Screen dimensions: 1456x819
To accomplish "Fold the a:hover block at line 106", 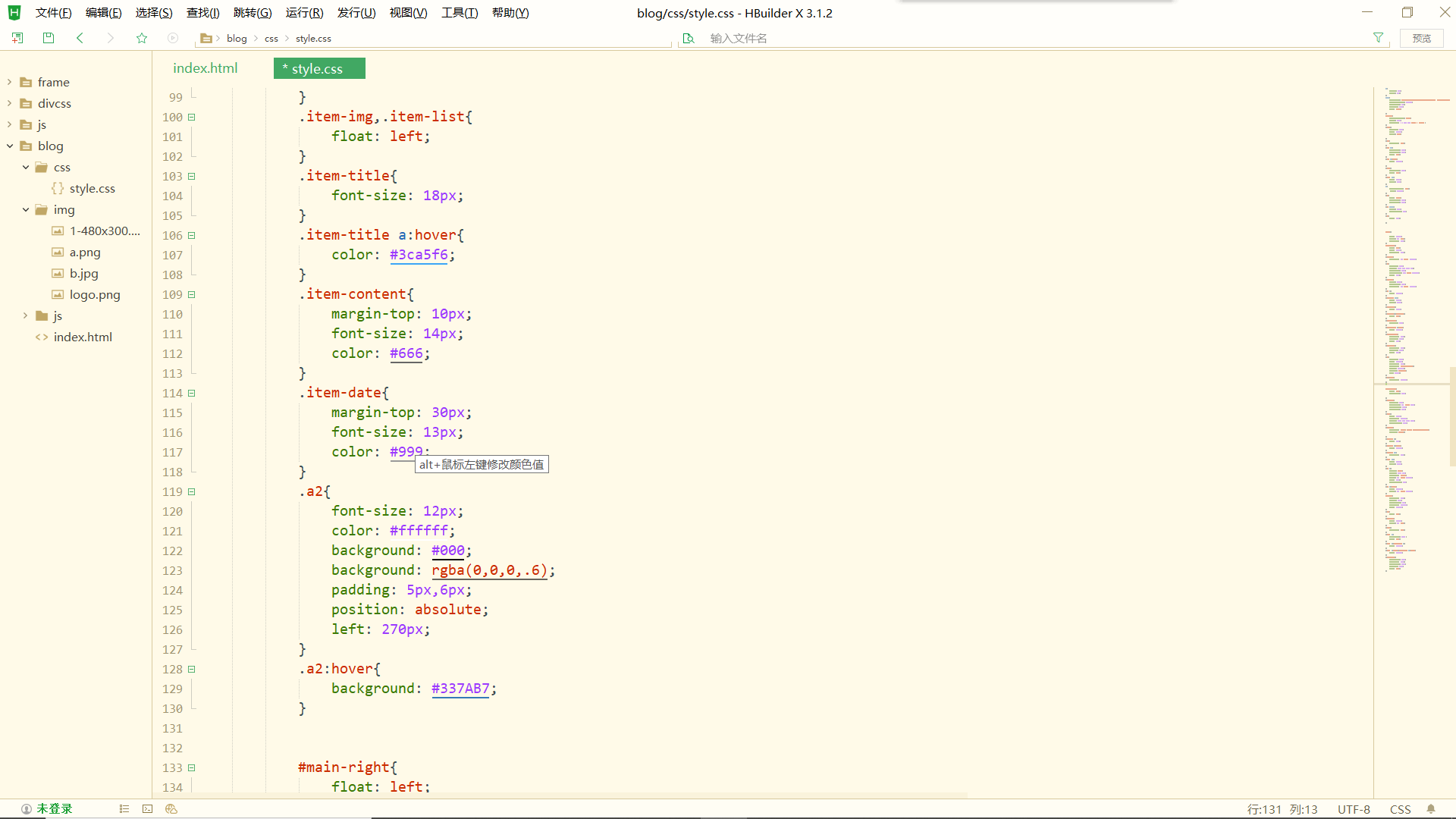I will coord(192,235).
